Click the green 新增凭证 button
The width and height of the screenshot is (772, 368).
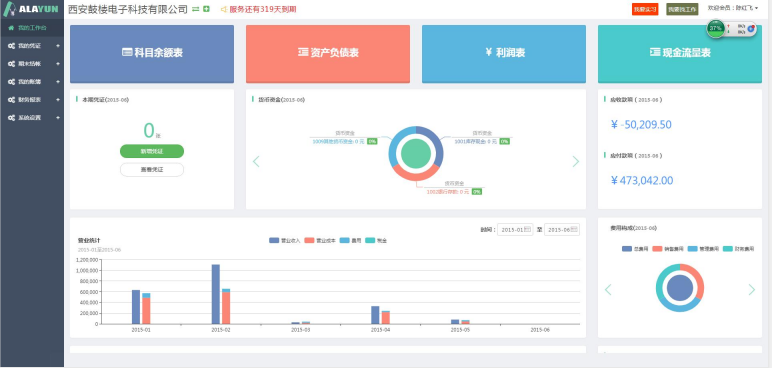pyautogui.click(x=152, y=151)
